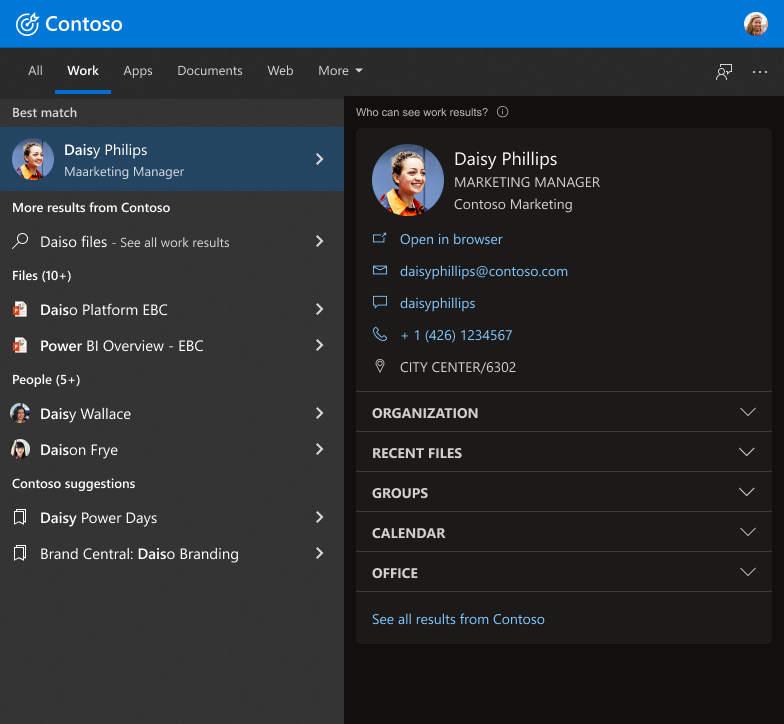Click the PowerPoint icon for Power BI Overview
The height and width of the screenshot is (724, 784).
coord(20,346)
